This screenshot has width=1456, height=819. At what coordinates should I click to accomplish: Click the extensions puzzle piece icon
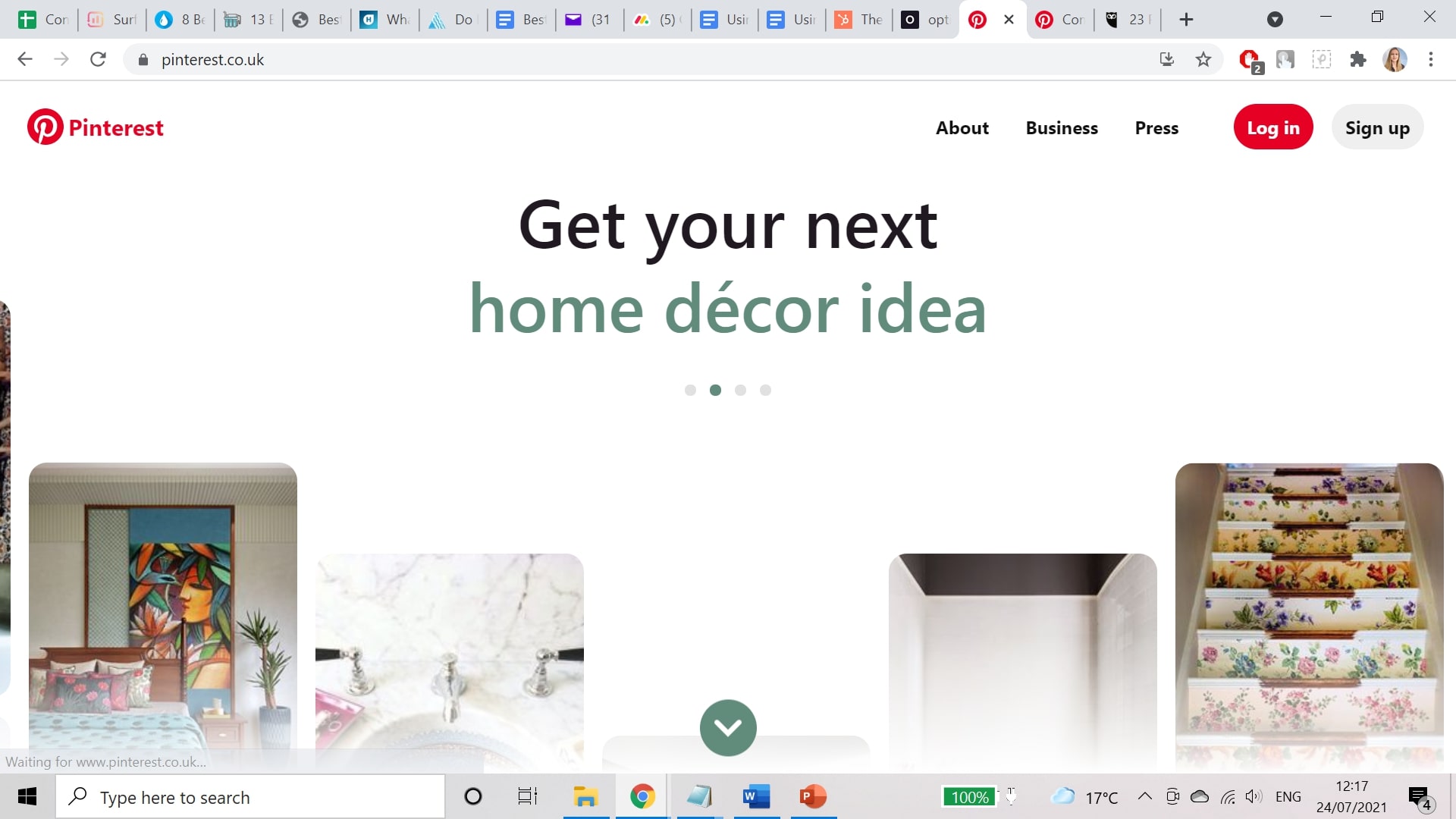coord(1358,59)
